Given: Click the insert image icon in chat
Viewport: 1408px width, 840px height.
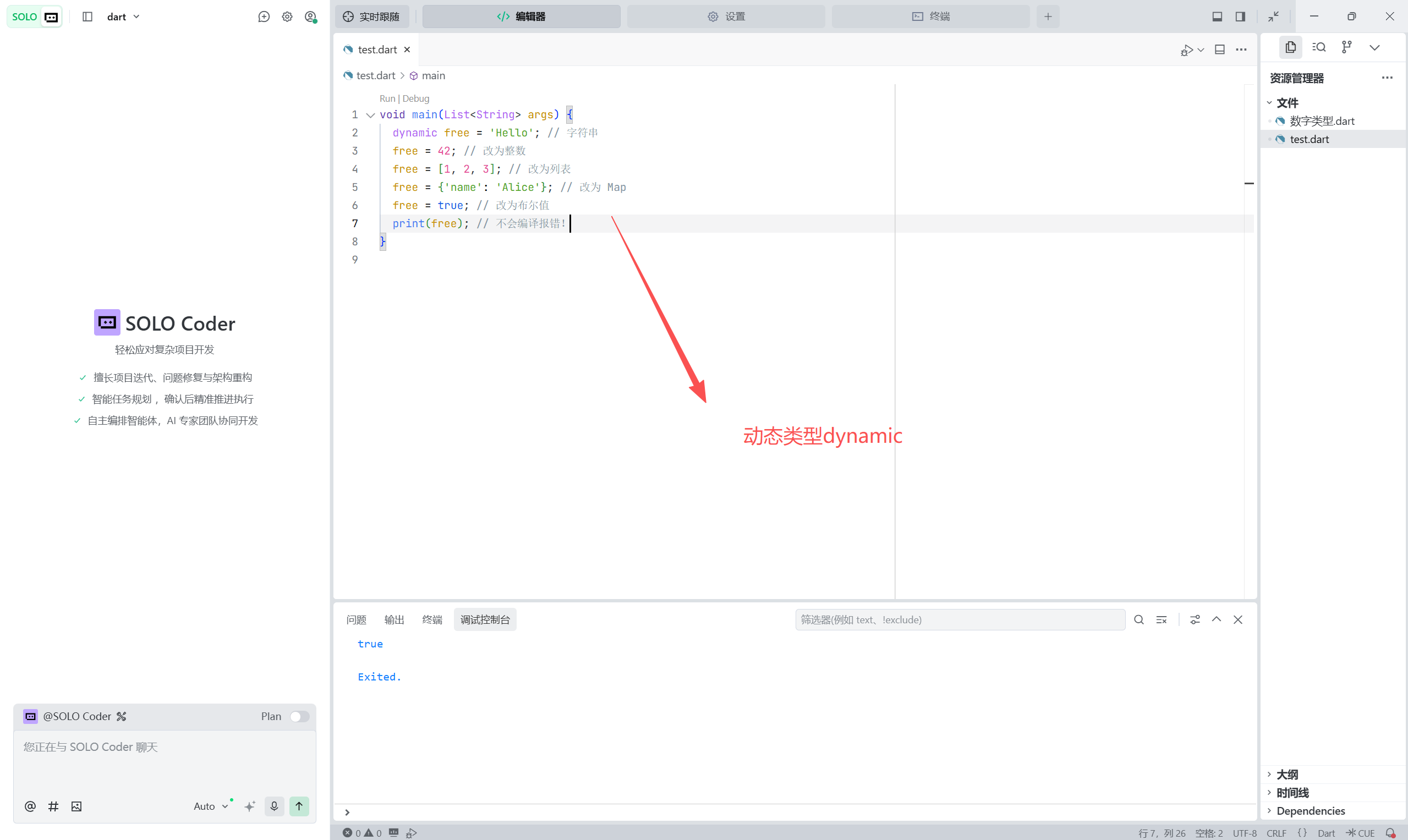Looking at the screenshot, I should [x=76, y=806].
